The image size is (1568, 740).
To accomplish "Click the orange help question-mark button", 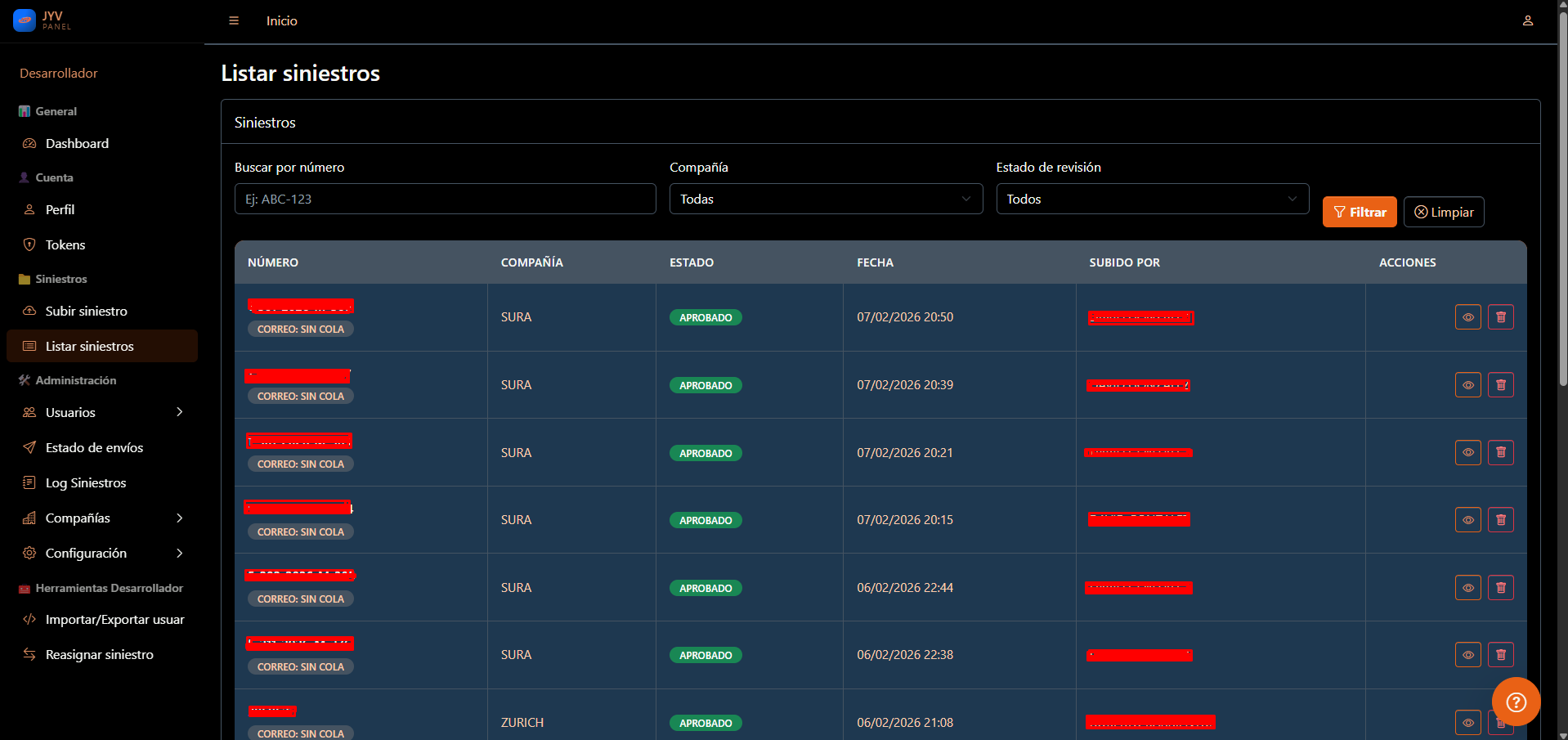I will 1516,702.
